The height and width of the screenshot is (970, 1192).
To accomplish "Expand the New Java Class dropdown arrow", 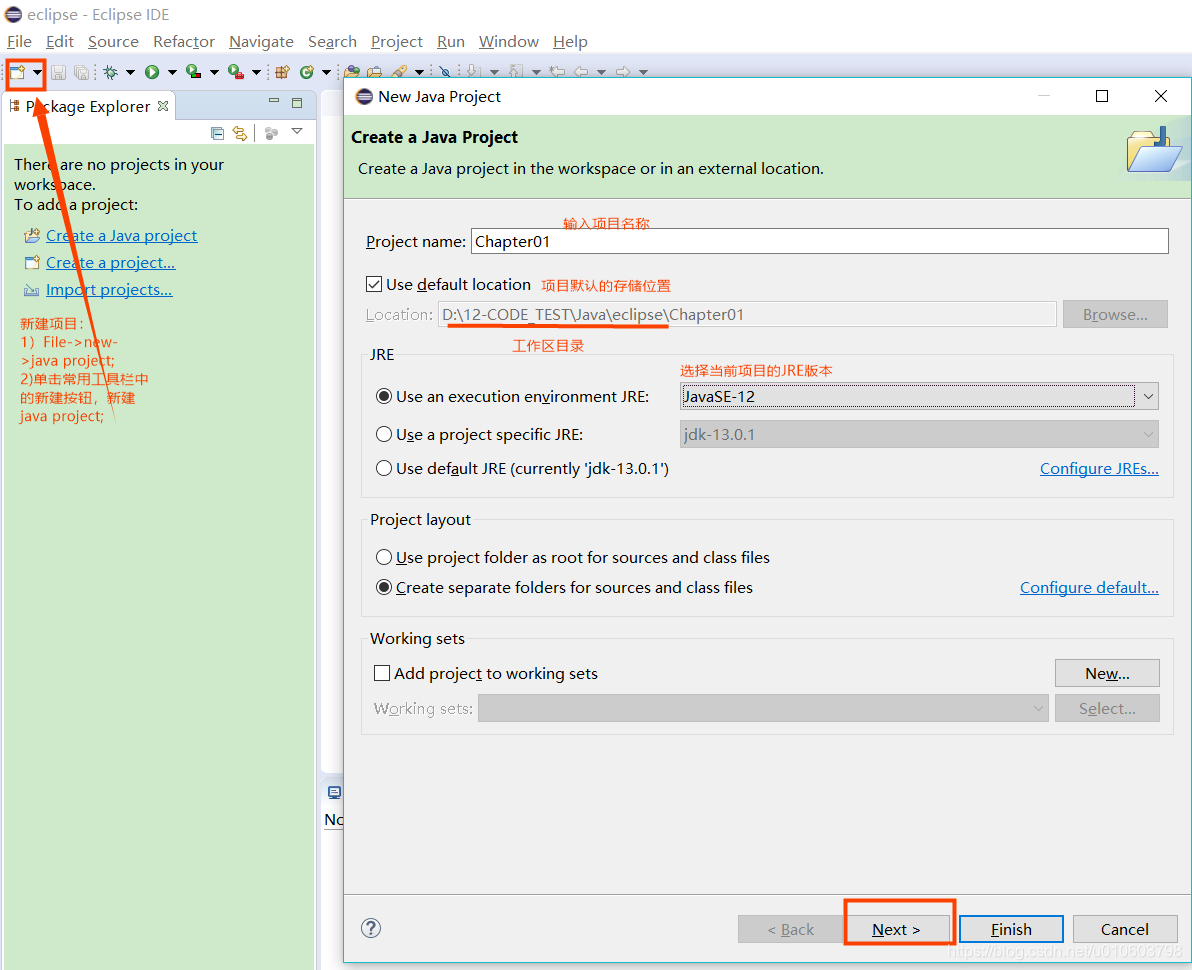I will point(326,72).
